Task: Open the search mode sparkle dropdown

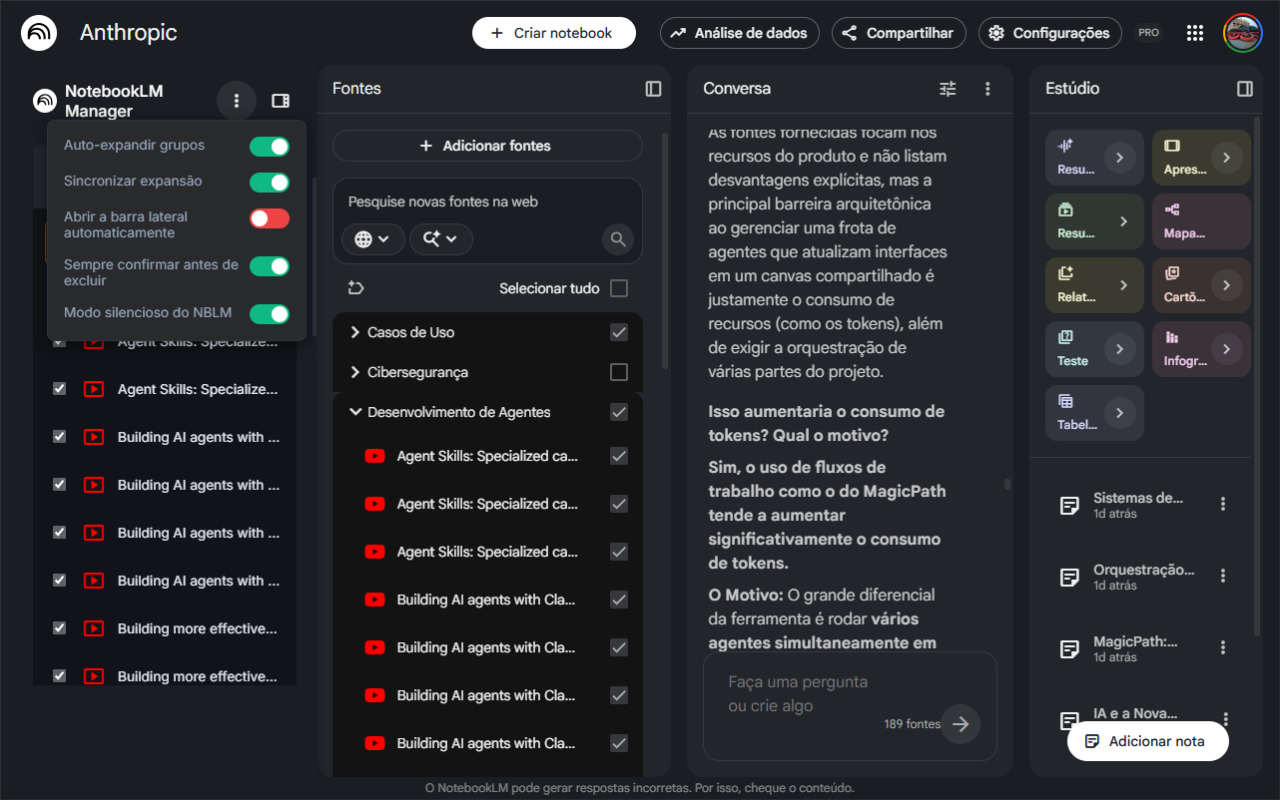Action: [441, 239]
